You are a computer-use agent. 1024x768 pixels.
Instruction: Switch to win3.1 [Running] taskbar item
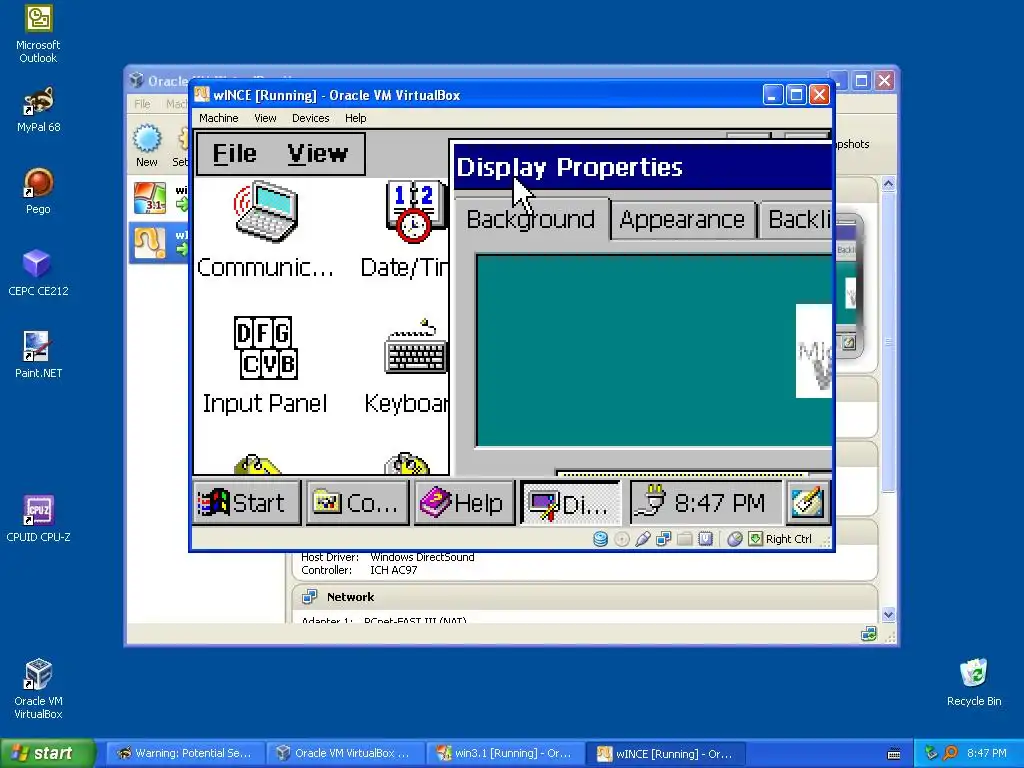click(x=506, y=753)
